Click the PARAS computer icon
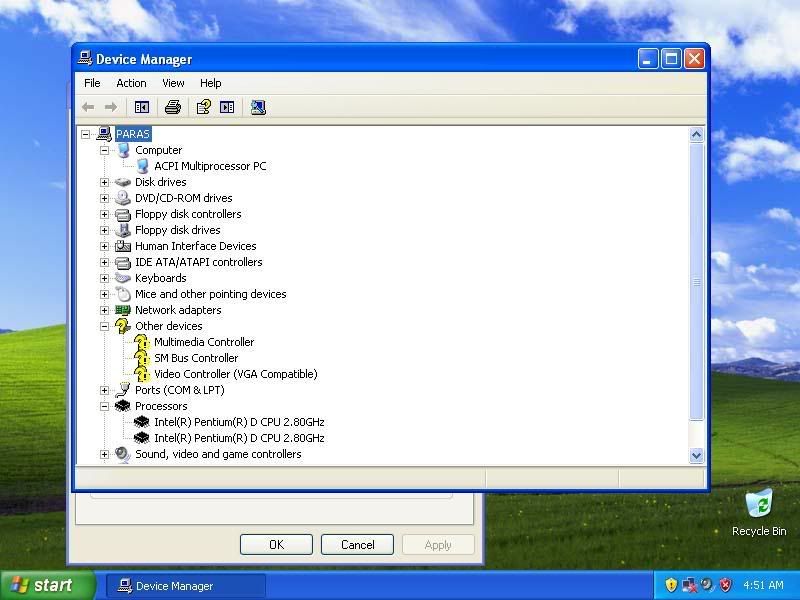This screenshot has height=600, width=800. pos(104,134)
